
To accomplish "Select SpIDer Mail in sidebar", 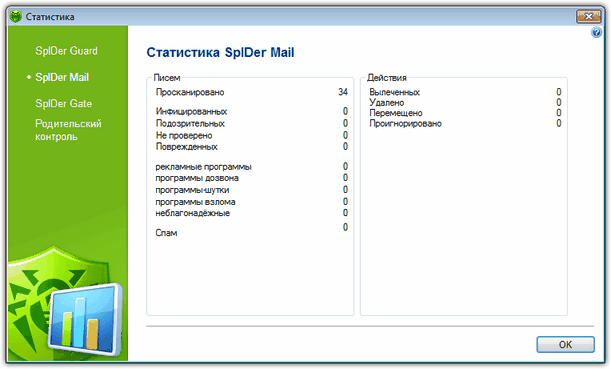I will point(62,77).
